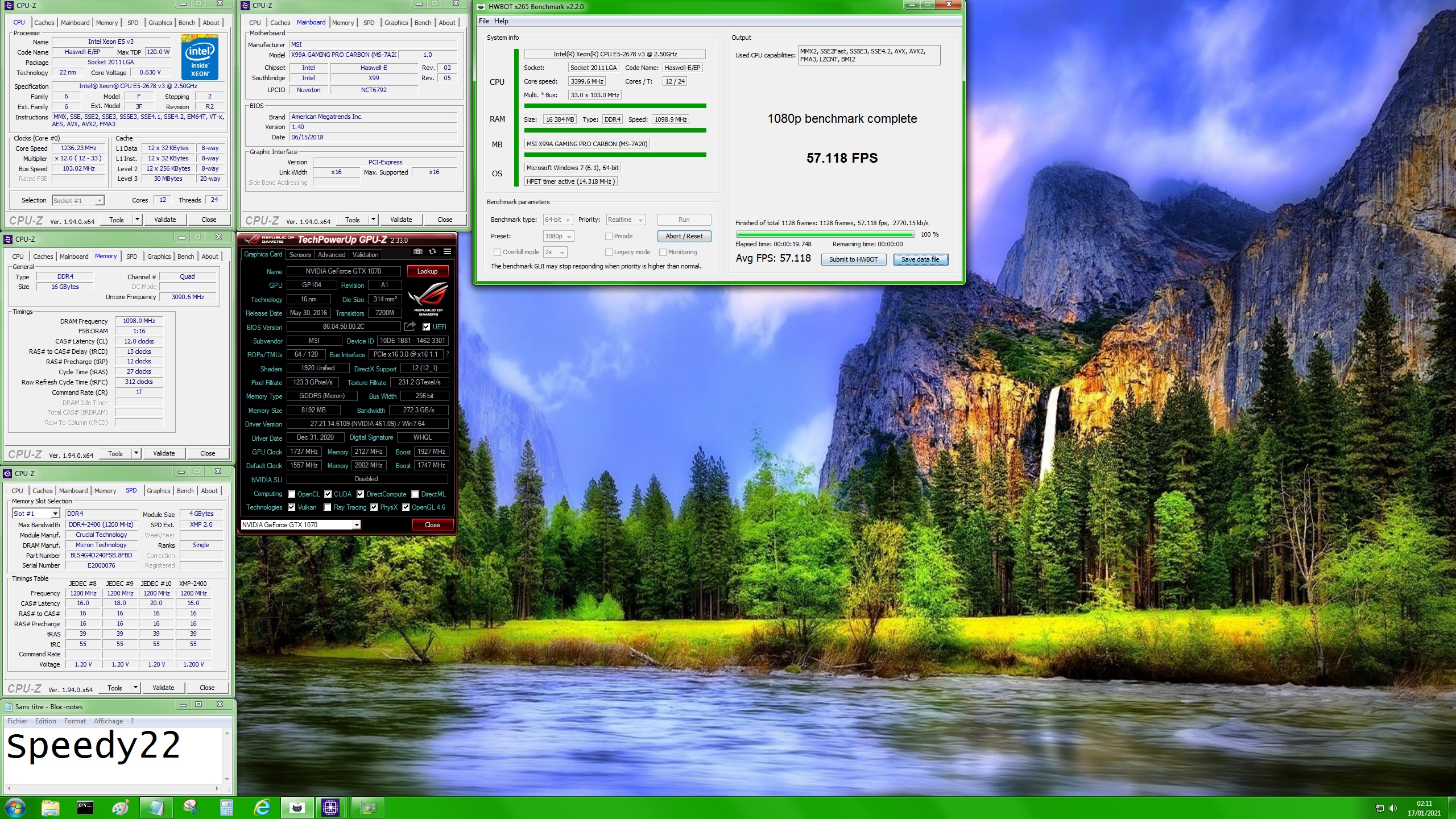This screenshot has height=819, width=1456.
Task: Open the HWBOT File menu
Action: (x=484, y=21)
